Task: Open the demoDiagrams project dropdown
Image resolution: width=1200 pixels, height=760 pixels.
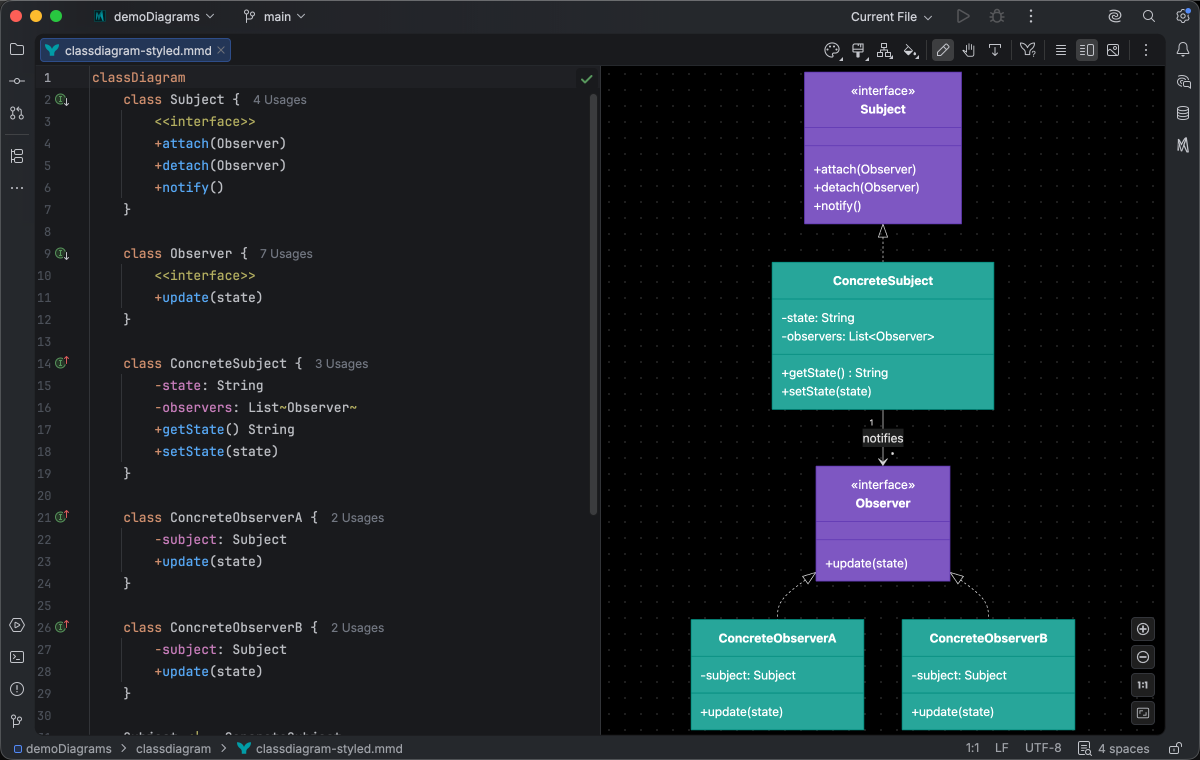Action: click(154, 17)
